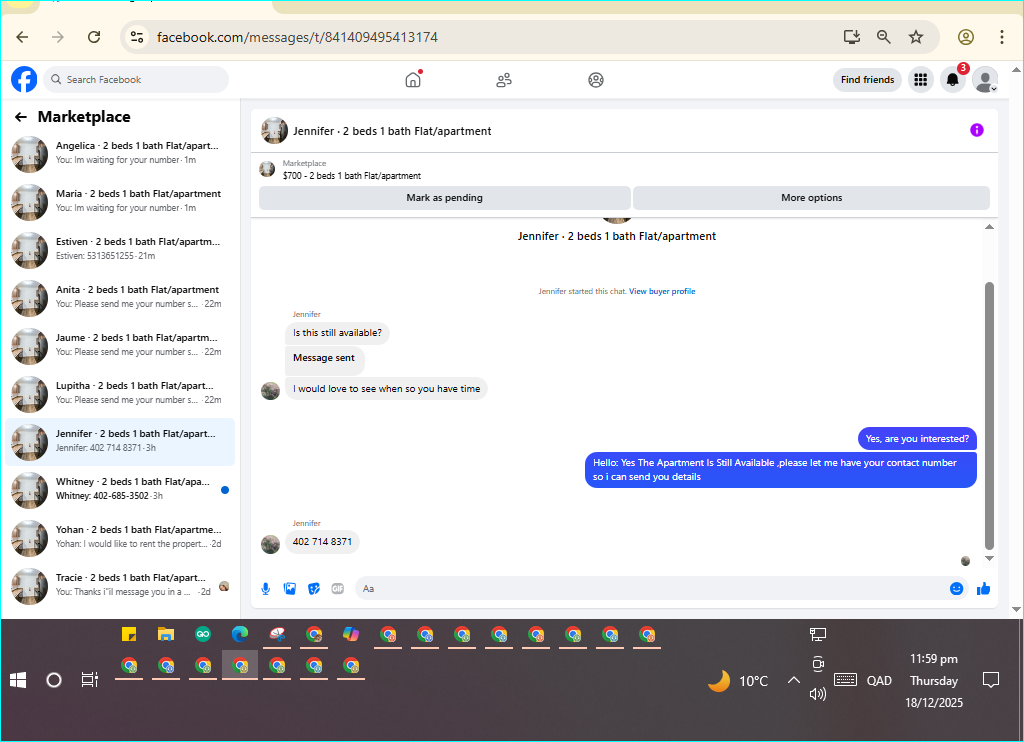
Task: Choose the GIF icon
Action: 338,589
